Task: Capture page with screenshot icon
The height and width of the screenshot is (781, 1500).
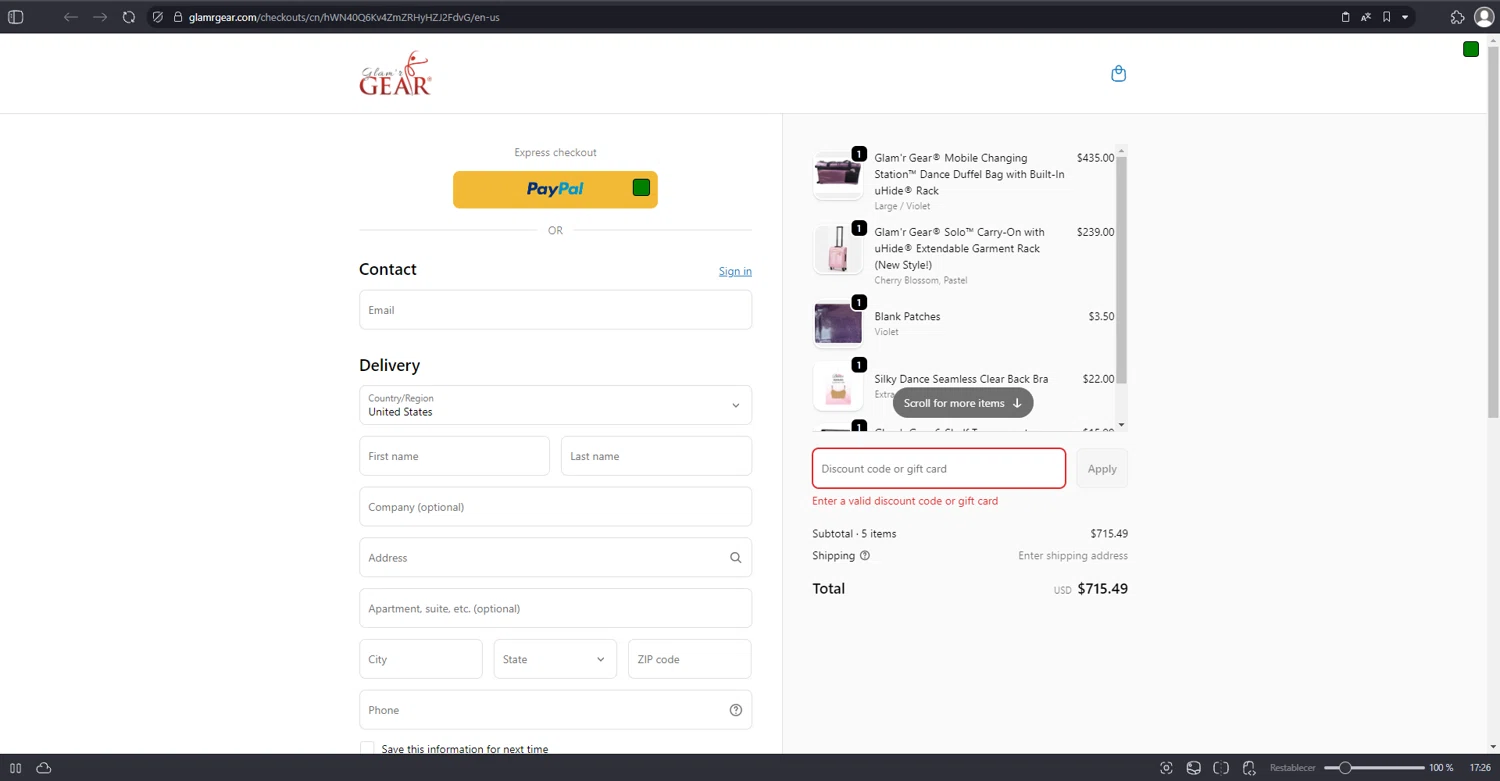Action: (x=1166, y=768)
